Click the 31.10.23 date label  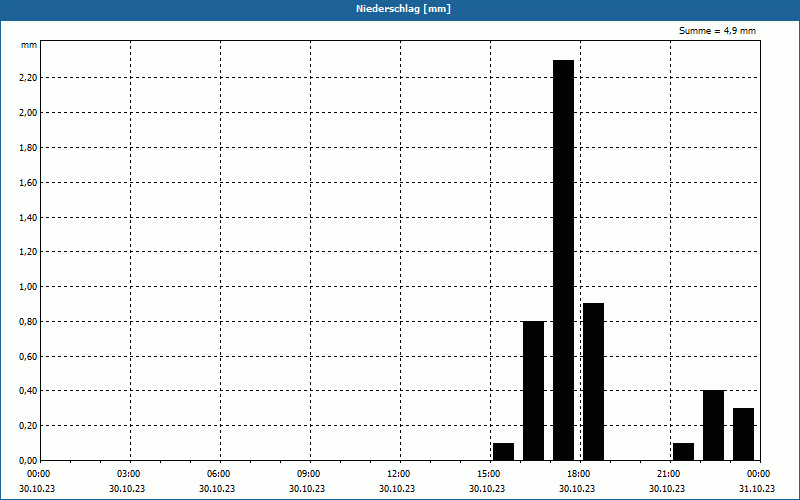(757, 488)
